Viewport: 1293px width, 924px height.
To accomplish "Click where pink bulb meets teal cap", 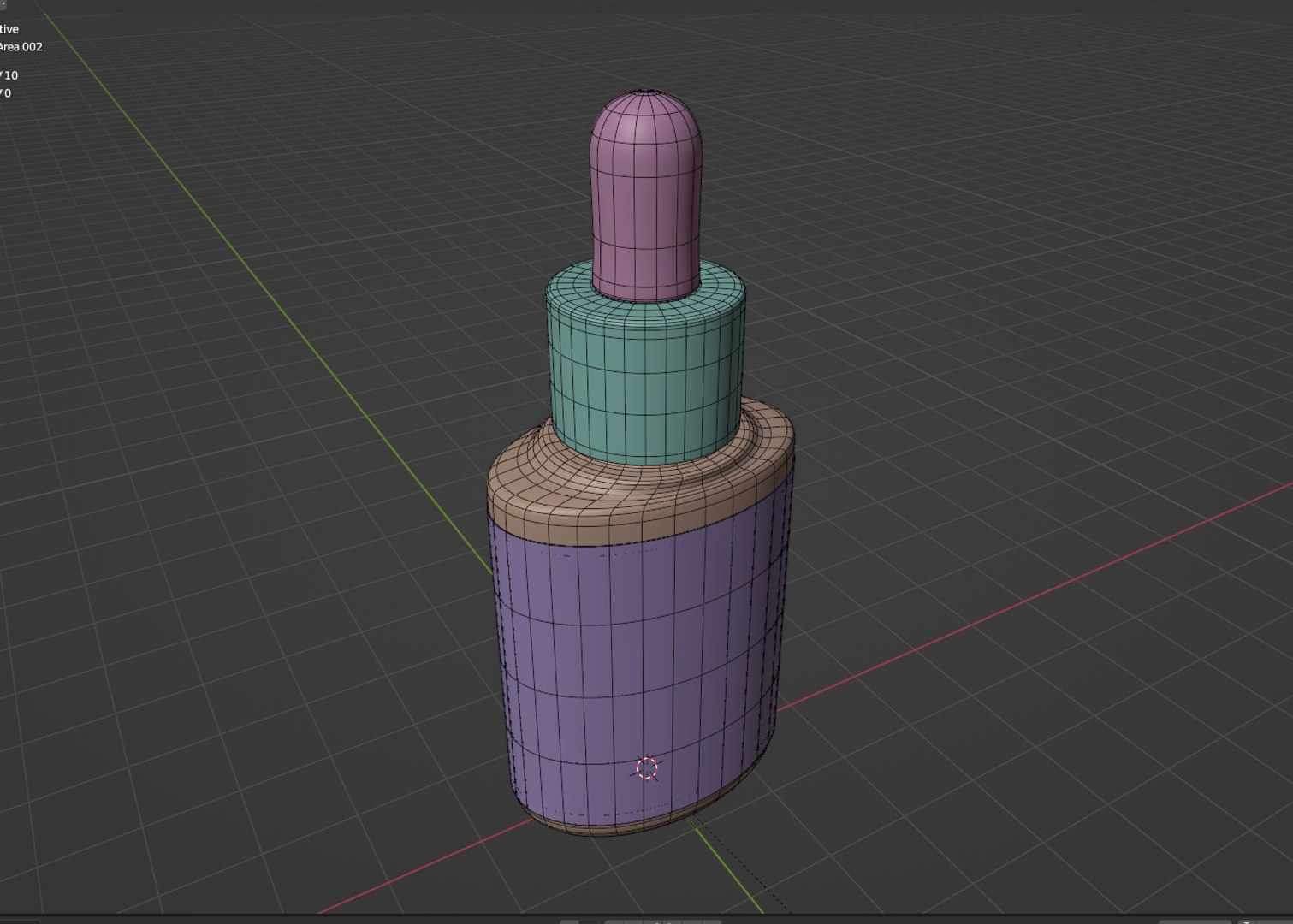I will tap(646, 297).
